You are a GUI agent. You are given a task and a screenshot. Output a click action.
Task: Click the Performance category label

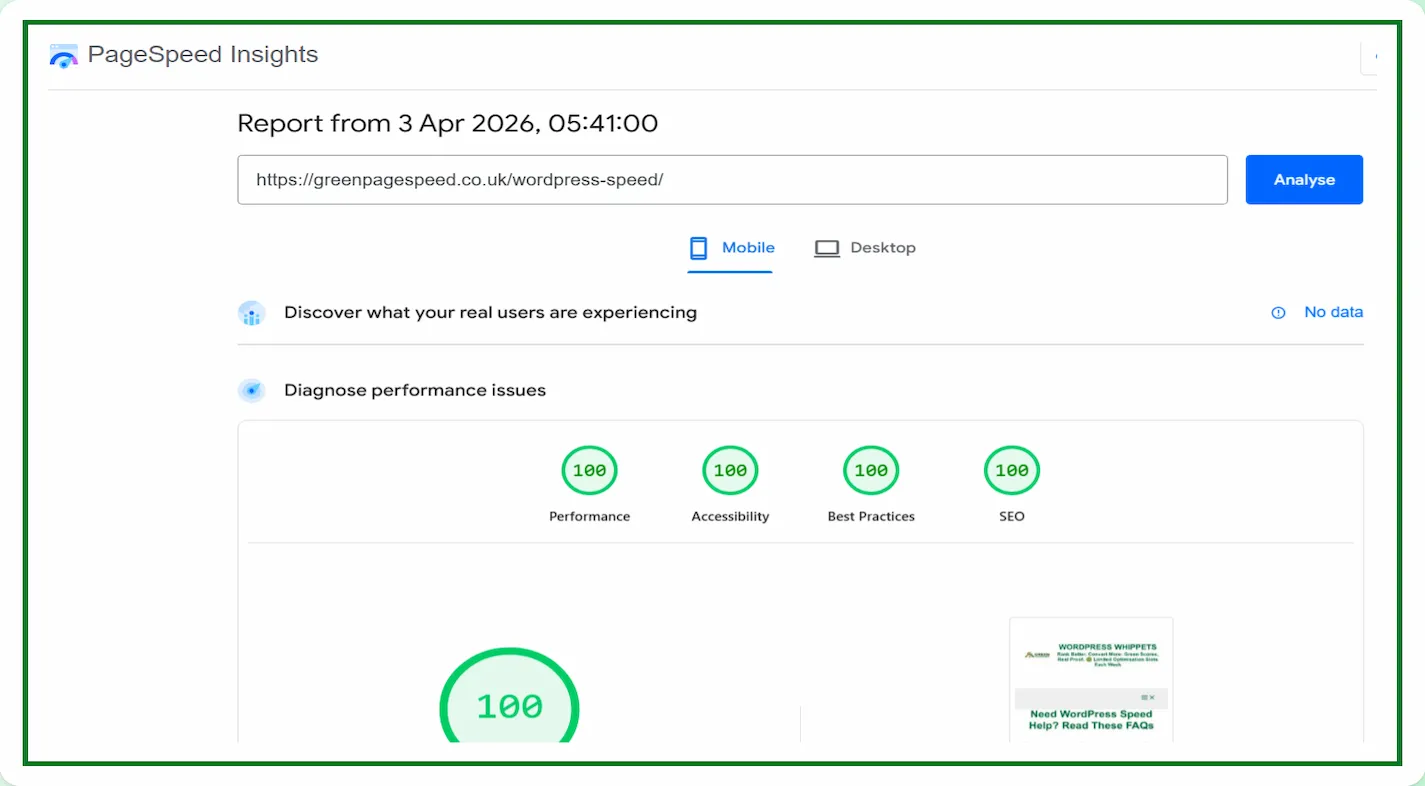pyautogui.click(x=589, y=516)
